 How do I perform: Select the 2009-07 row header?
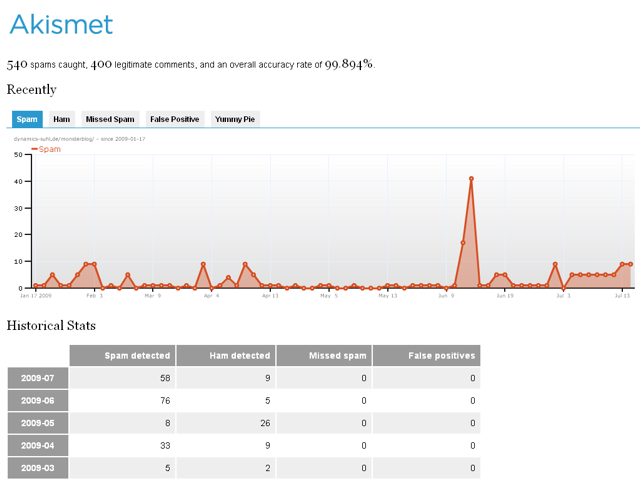coord(38,378)
